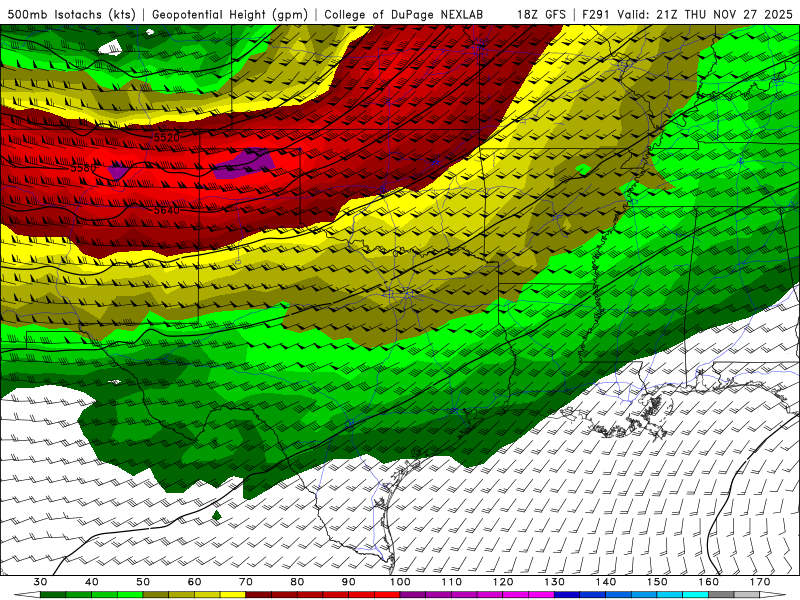Screen dimensions: 800x600
Task: Click the '170' value on the color scale
Action: pyautogui.click(x=760, y=582)
